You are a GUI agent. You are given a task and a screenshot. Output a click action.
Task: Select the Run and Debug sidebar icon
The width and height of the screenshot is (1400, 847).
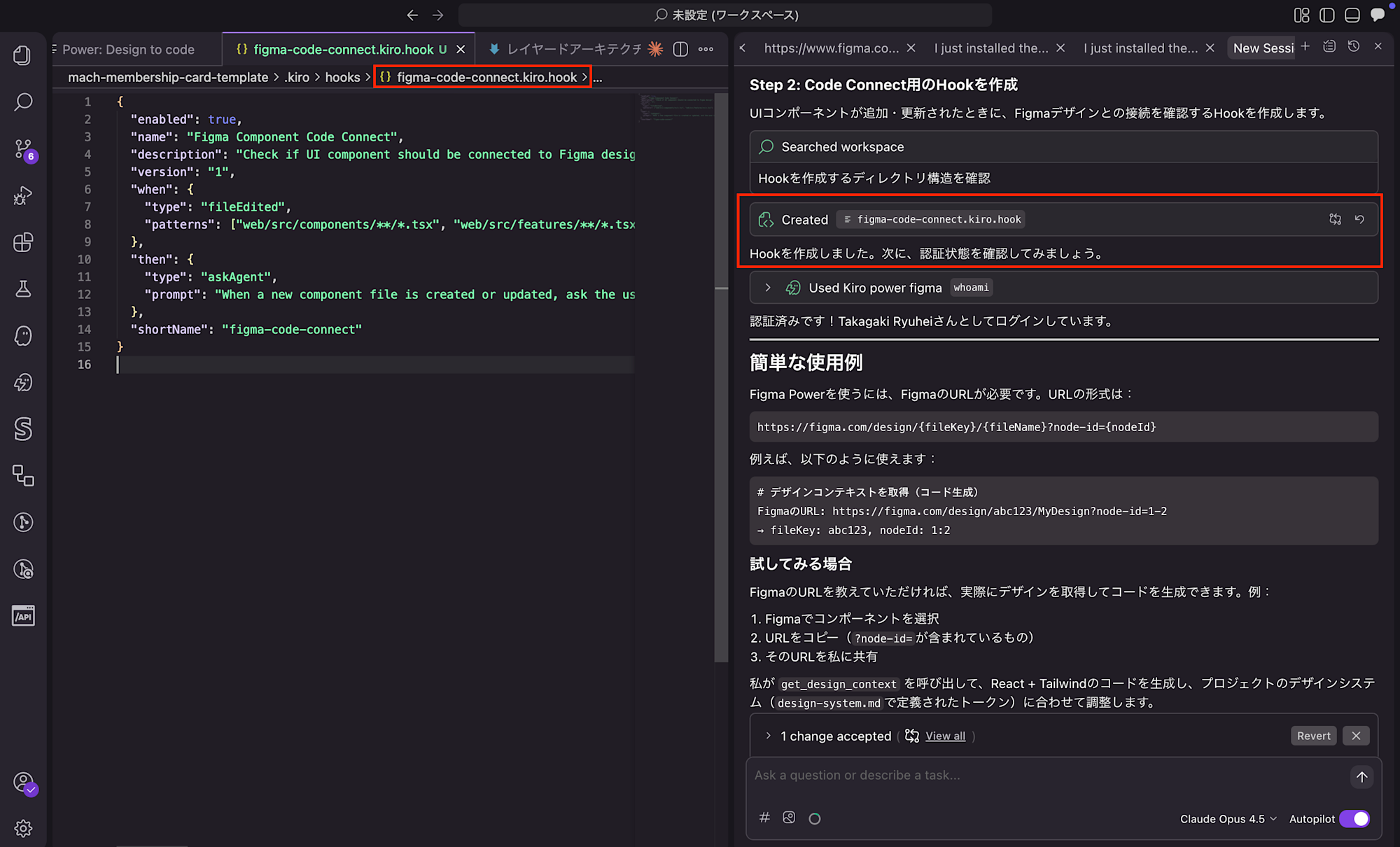pos(23,195)
